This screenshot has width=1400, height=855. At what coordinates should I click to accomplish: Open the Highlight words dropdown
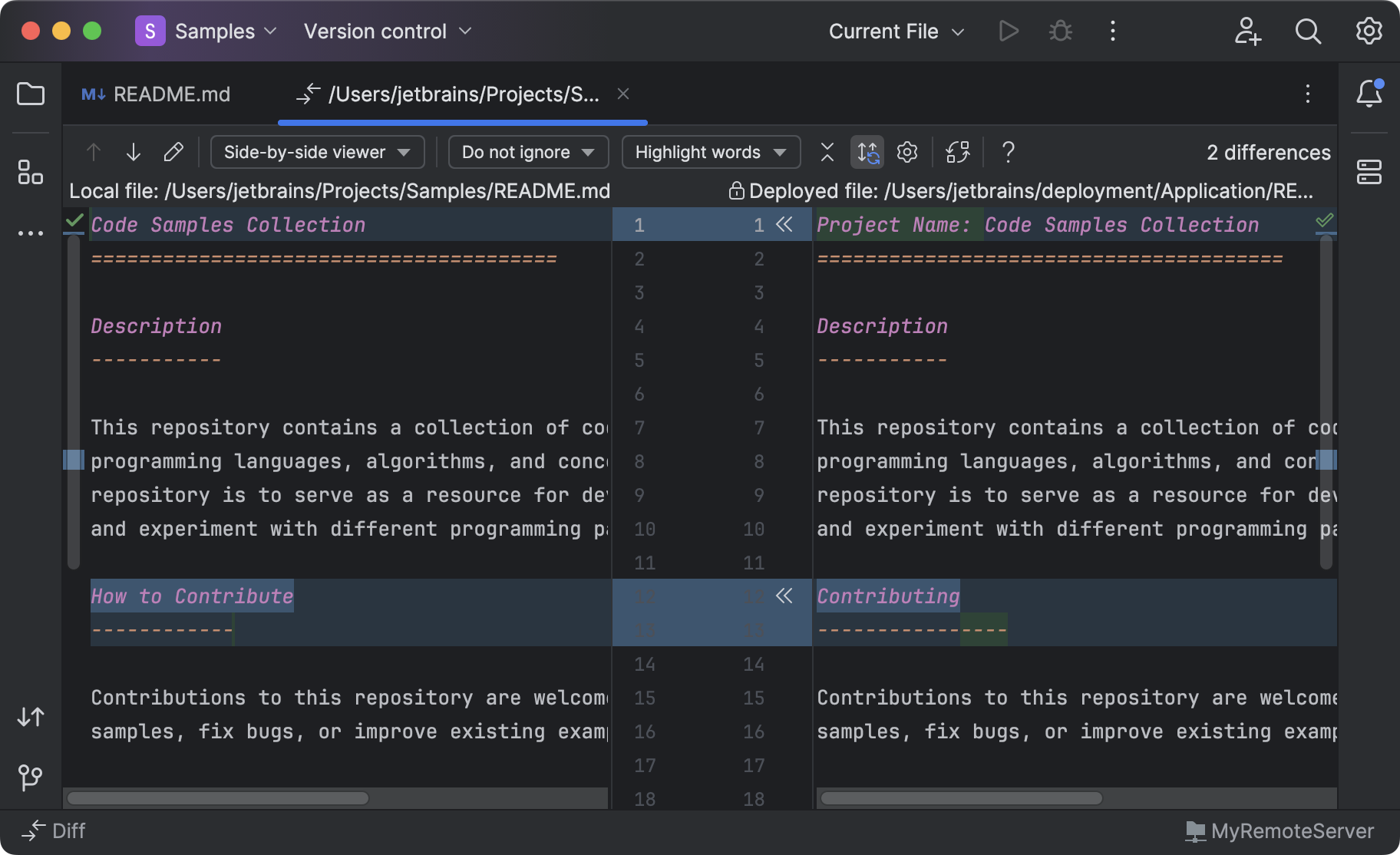[709, 152]
